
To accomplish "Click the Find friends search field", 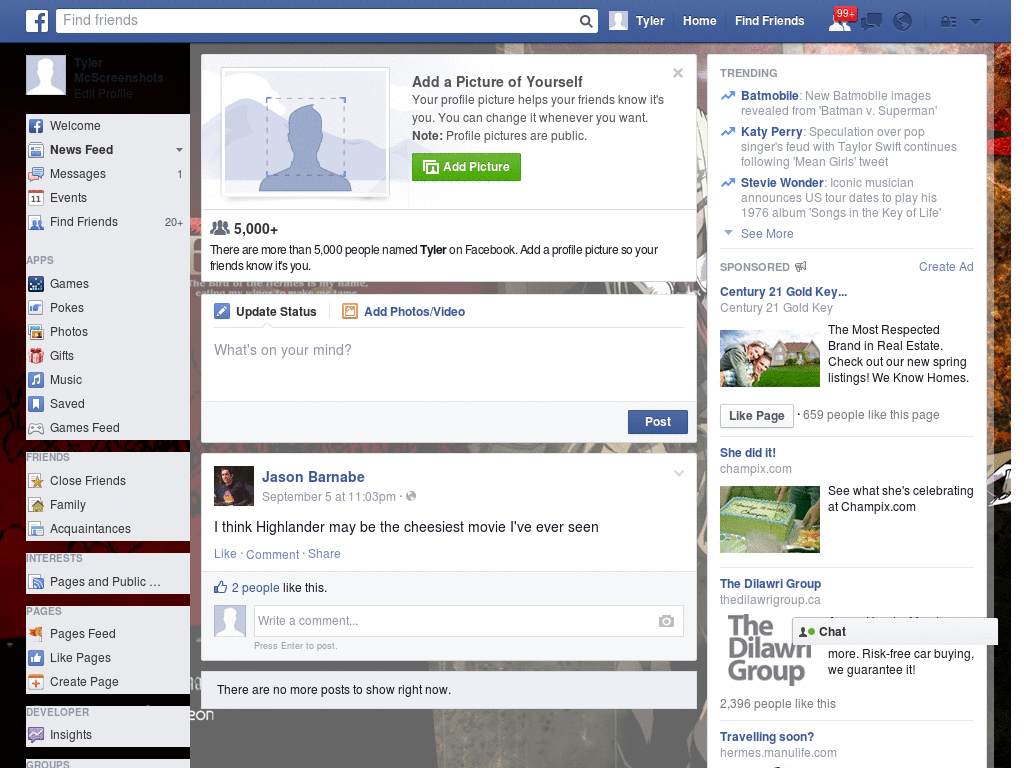I will (x=317, y=21).
